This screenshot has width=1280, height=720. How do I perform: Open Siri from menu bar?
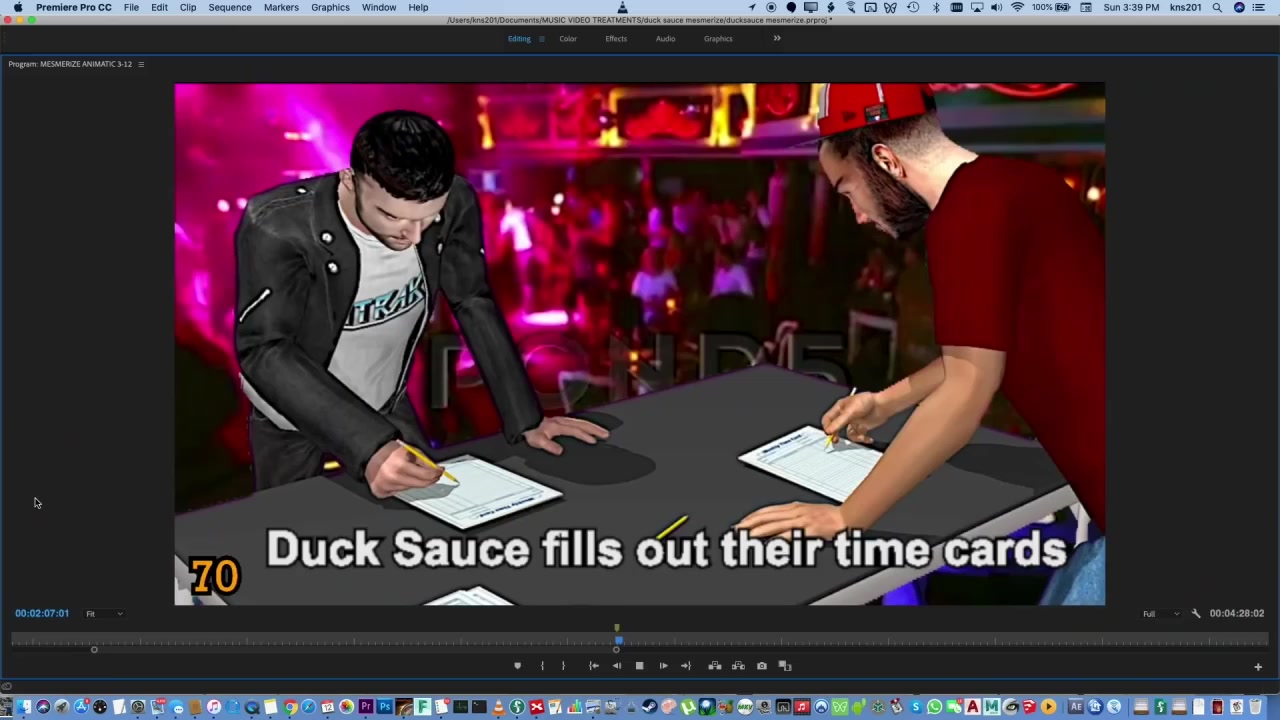[1240, 7]
